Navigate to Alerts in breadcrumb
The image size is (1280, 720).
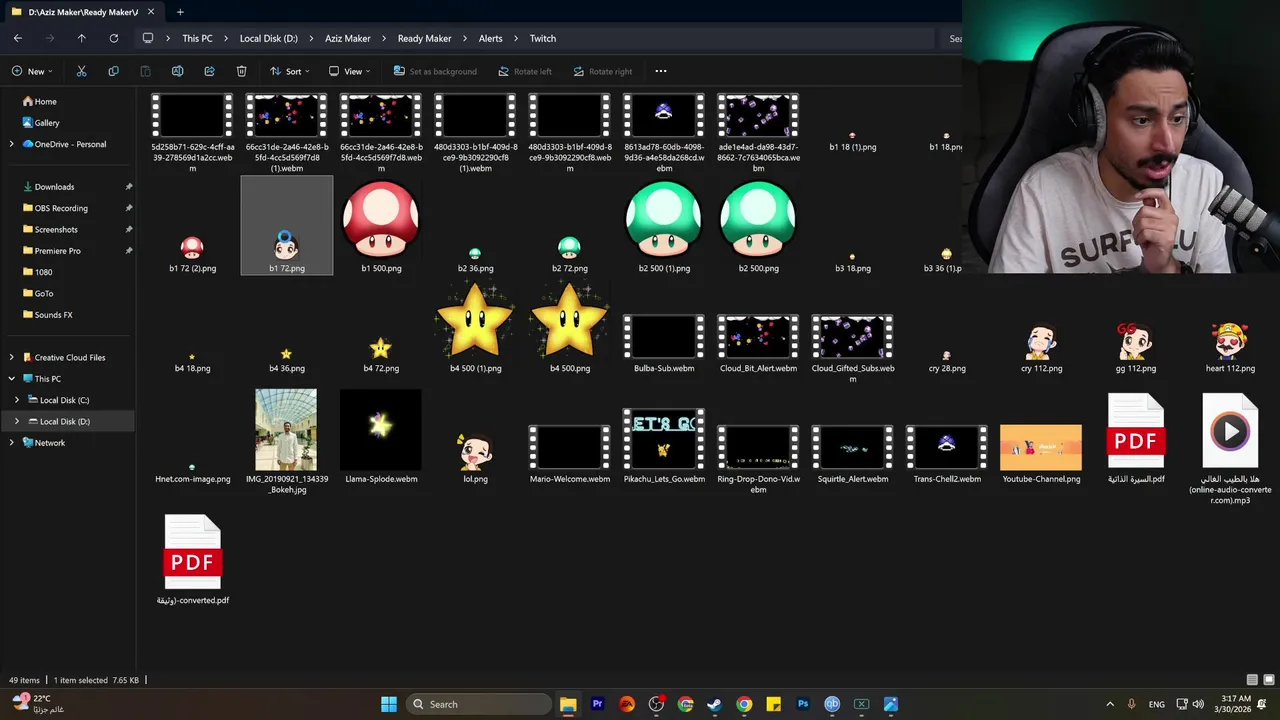490,38
